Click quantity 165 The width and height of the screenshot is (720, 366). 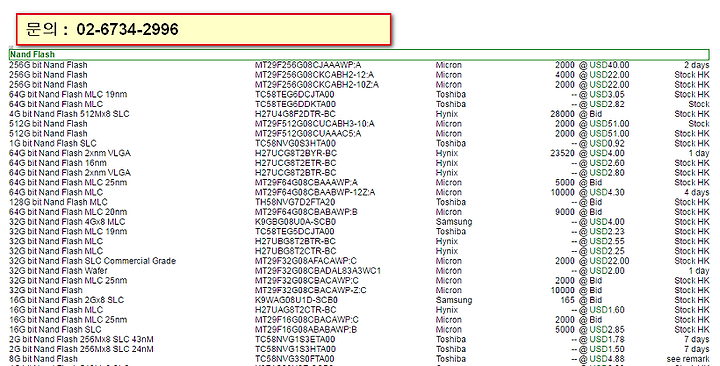[568, 300]
